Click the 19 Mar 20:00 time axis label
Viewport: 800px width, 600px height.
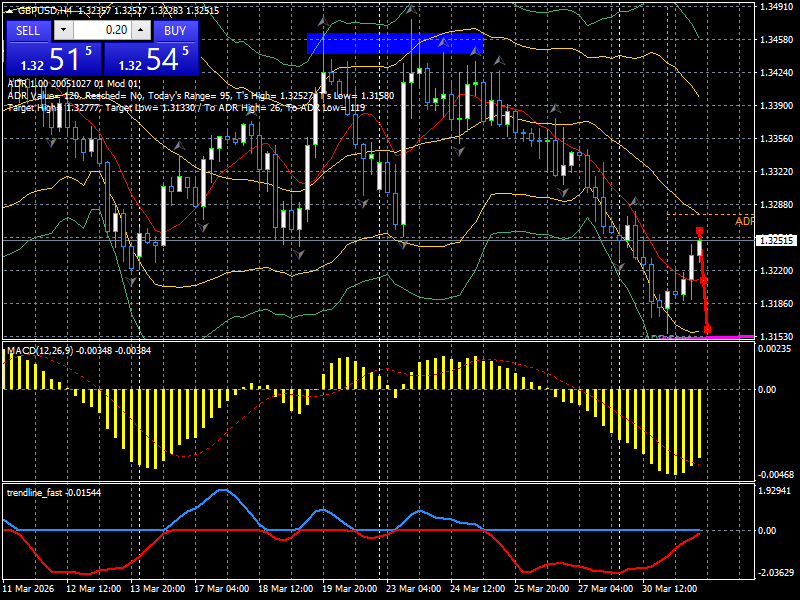point(350,588)
